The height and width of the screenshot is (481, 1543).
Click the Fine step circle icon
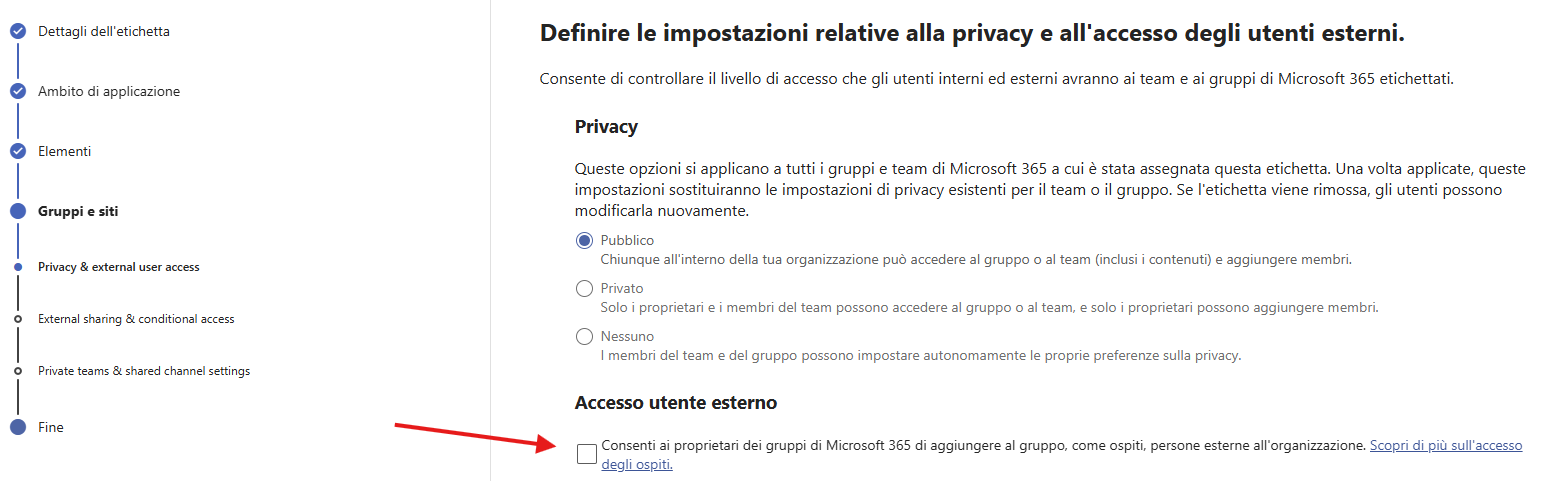coord(18,427)
